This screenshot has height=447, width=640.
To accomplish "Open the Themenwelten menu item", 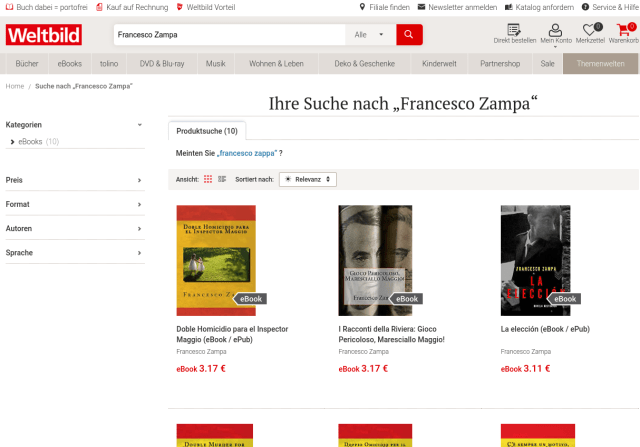I will point(601,64).
